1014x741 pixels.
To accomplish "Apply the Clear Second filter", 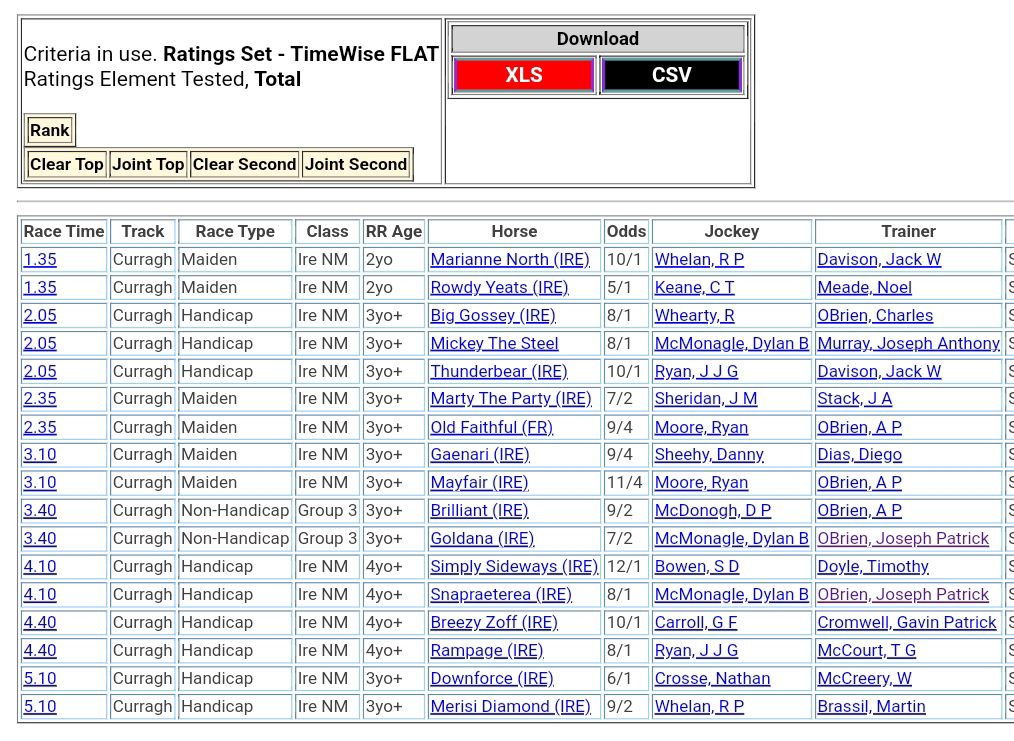I will click(x=244, y=164).
